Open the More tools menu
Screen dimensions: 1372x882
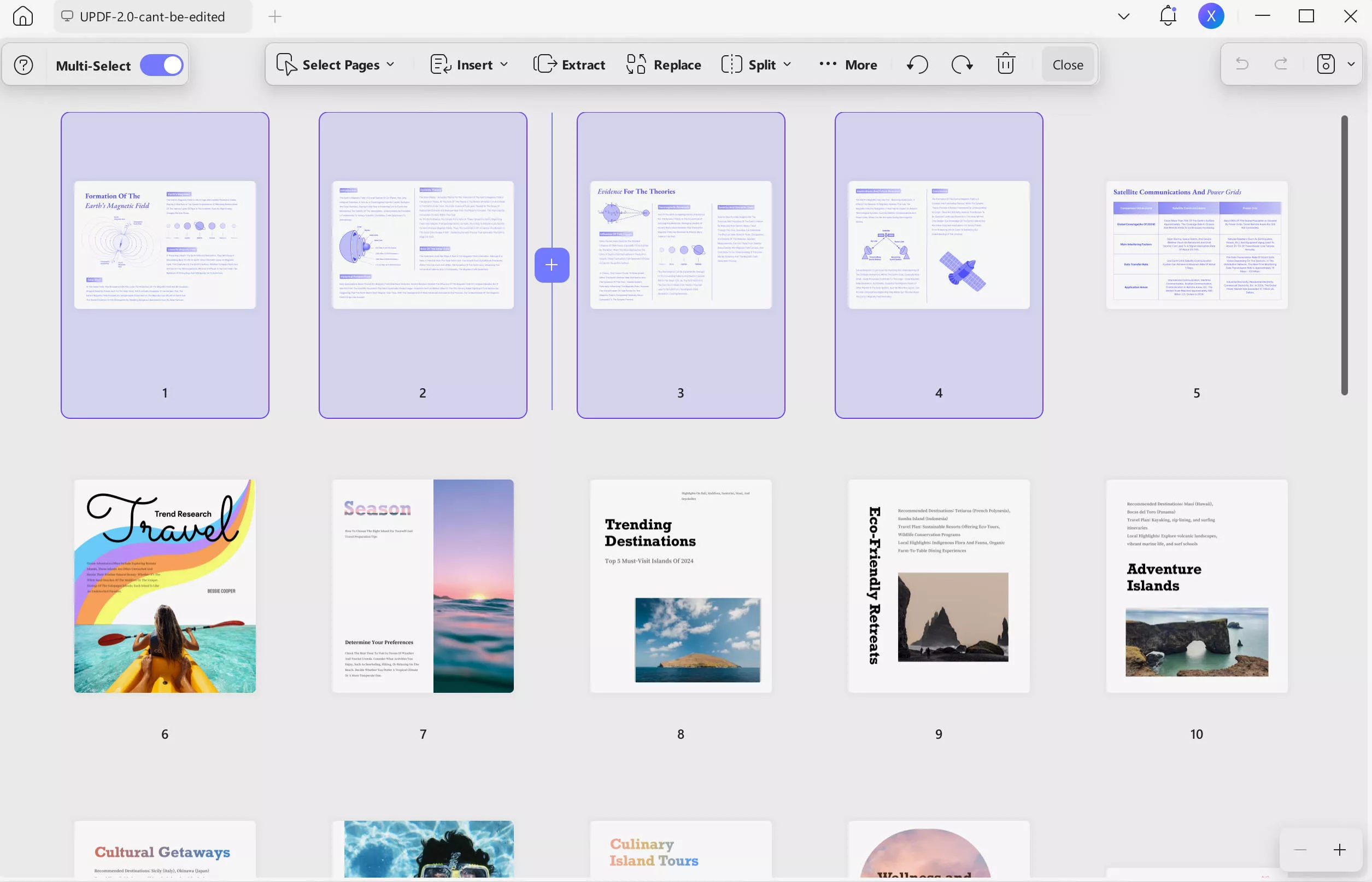pos(848,65)
